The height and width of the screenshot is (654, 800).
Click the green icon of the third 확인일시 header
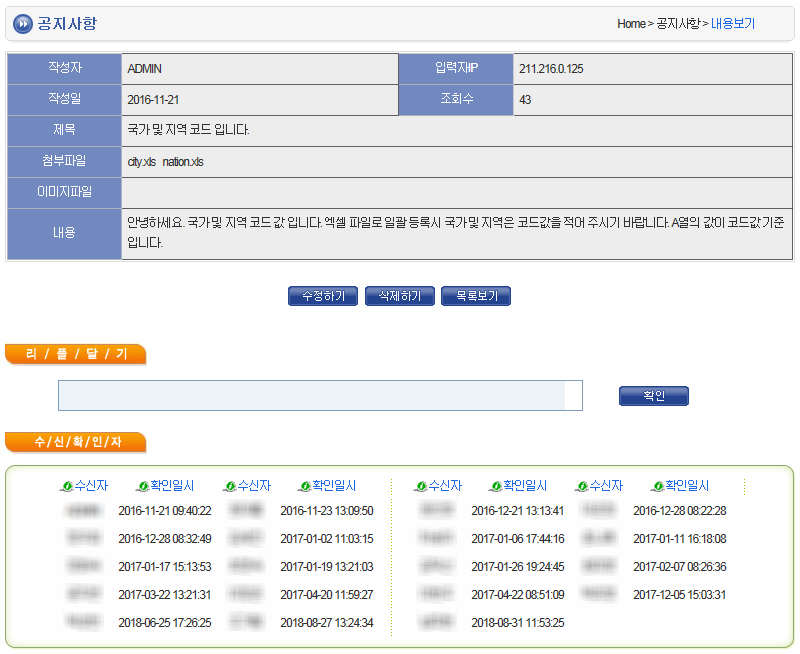[x=496, y=487]
